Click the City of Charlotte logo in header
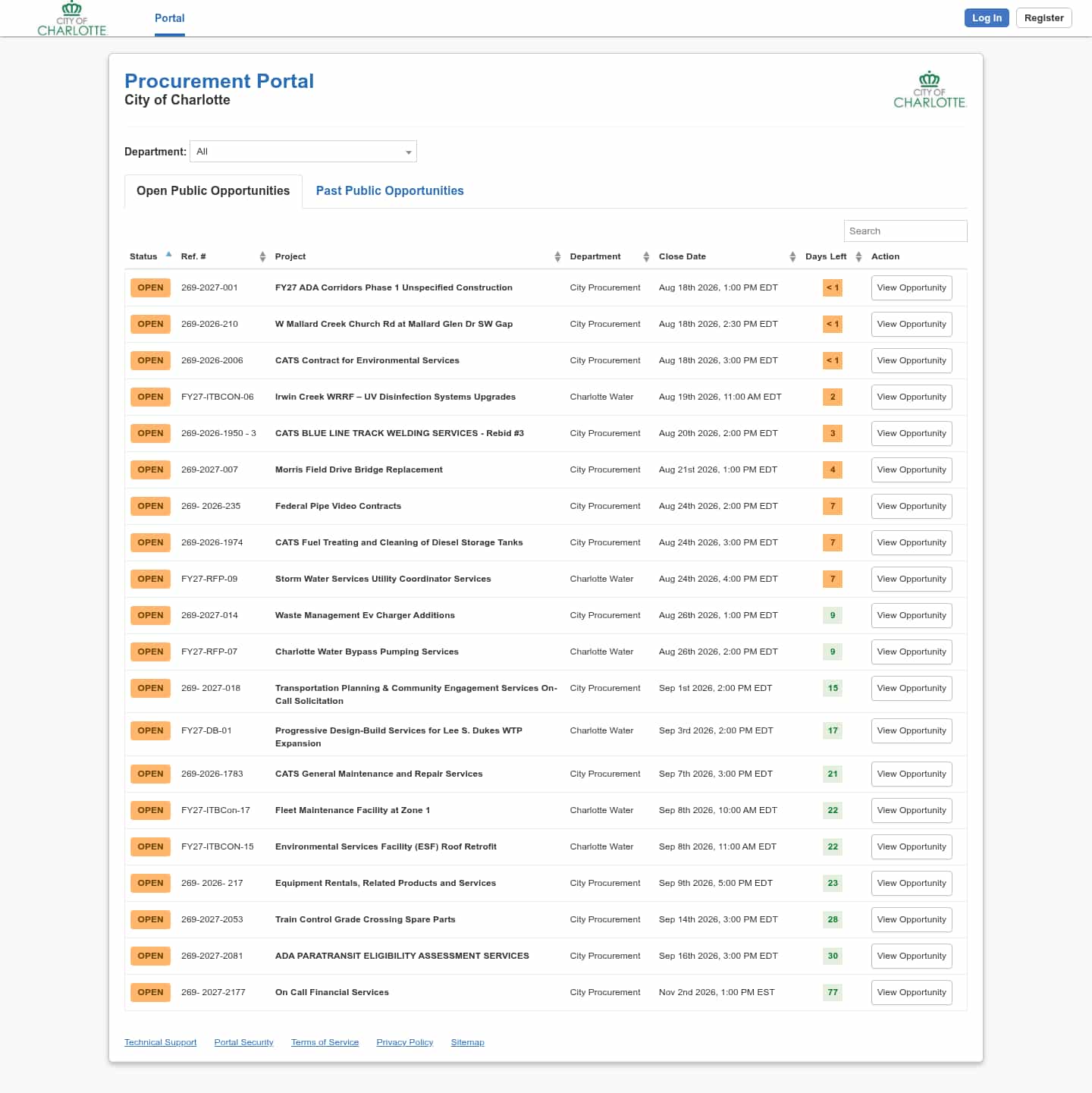The height and width of the screenshot is (1093, 1092). pos(72,18)
